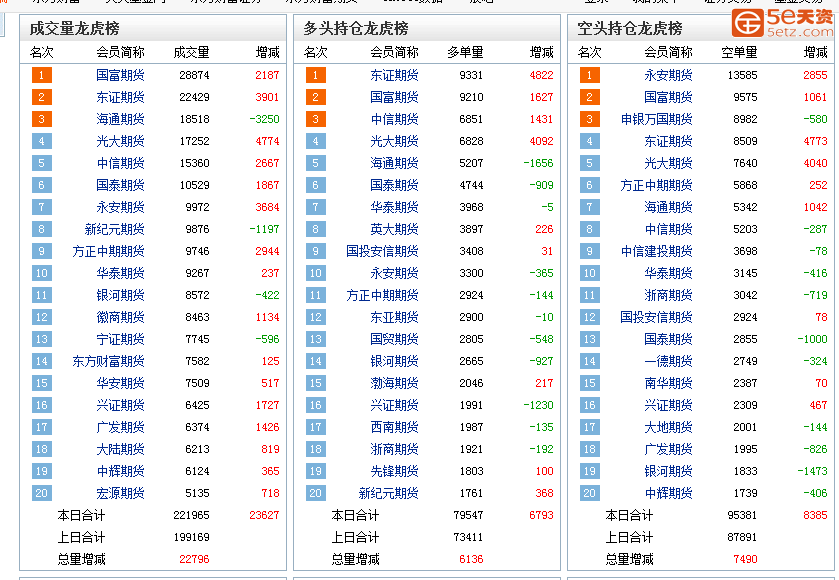Select the long total change 6136
839x580 pixels.
[471, 559]
